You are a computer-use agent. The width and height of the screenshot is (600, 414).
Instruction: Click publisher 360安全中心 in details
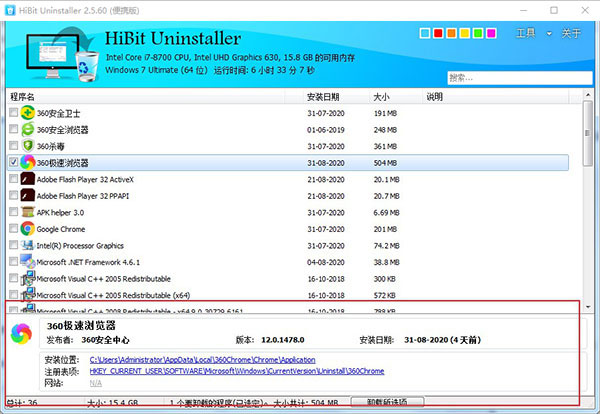click(105, 340)
